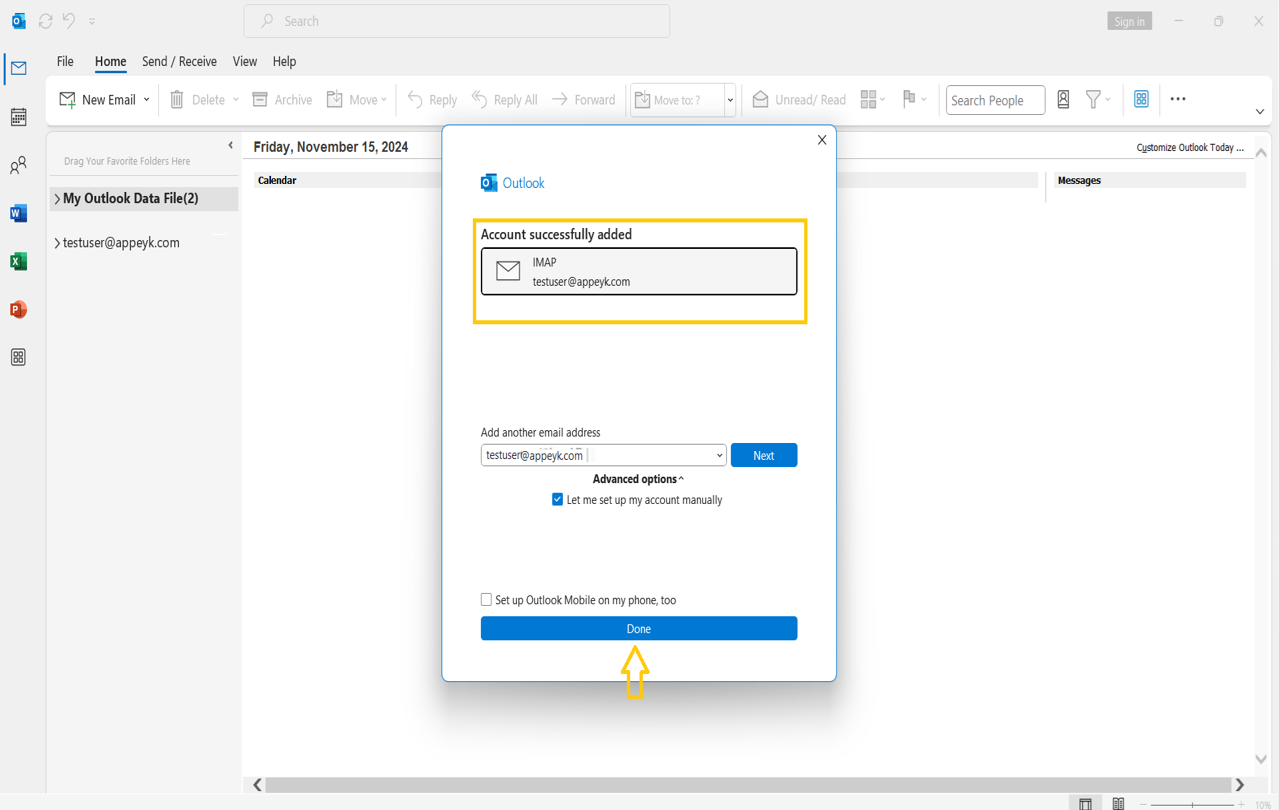Launch Excel from the sidebar
The height and width of the screenshot is (810, 1279).
click(18, 261)
